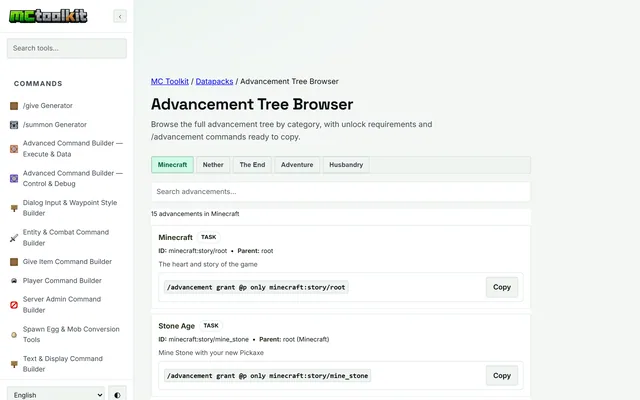The height and width of the screenshot is (400, 640).
Task: Click the Spawn Egg & Mob Conversion egg icon
Action: point(14,334)
